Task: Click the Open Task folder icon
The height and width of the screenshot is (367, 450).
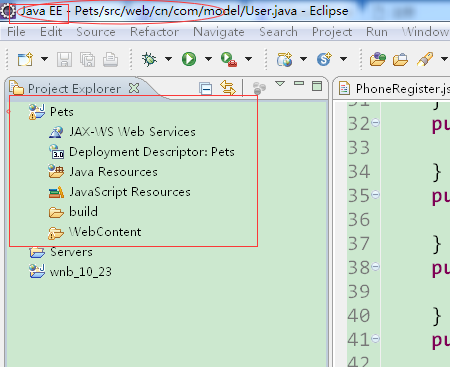Action: coord(400,60)
